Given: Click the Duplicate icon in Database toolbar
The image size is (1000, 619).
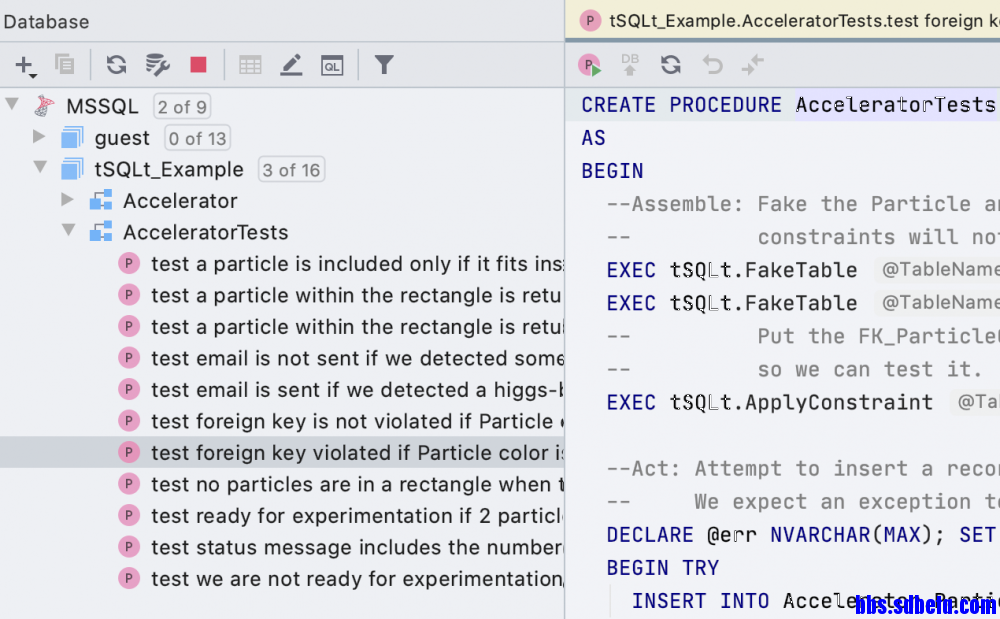Looking at the screenshot, I should 65,64.
